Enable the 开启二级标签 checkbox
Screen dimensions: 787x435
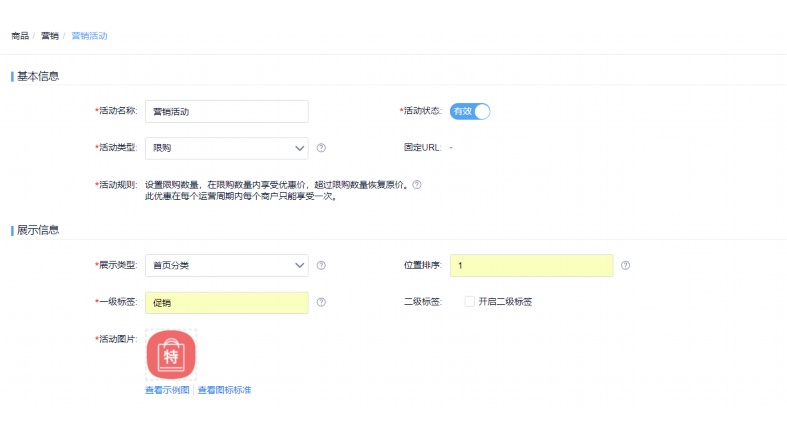pyautogui.click(x=470, y=302)
